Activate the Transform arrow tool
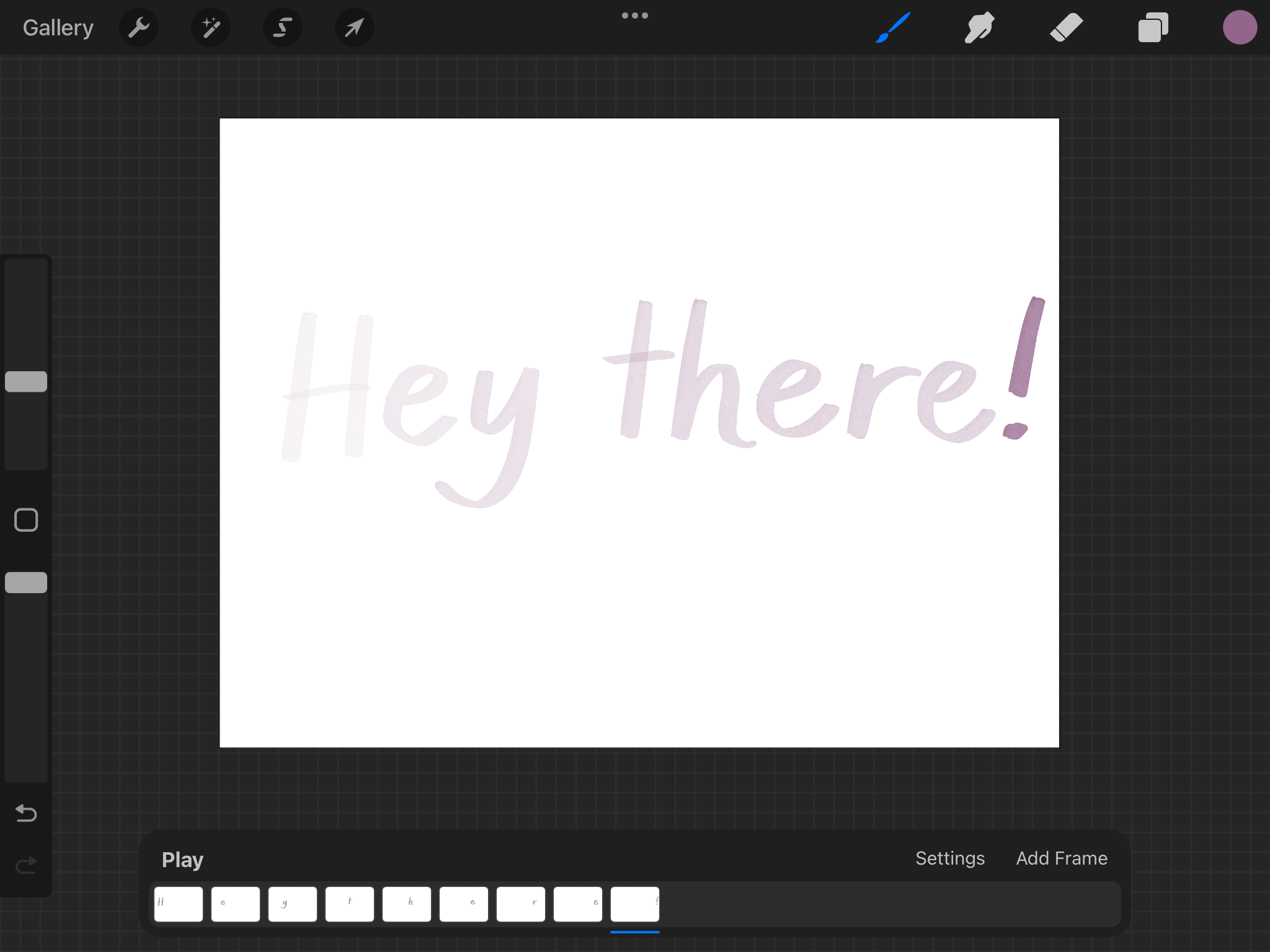 [x=354, y=27]
